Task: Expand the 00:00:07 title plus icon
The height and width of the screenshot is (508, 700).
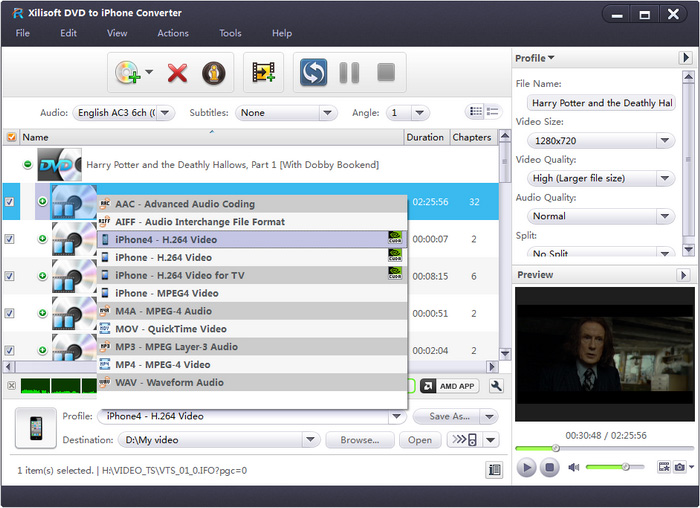Action: (x=42, y=238)
